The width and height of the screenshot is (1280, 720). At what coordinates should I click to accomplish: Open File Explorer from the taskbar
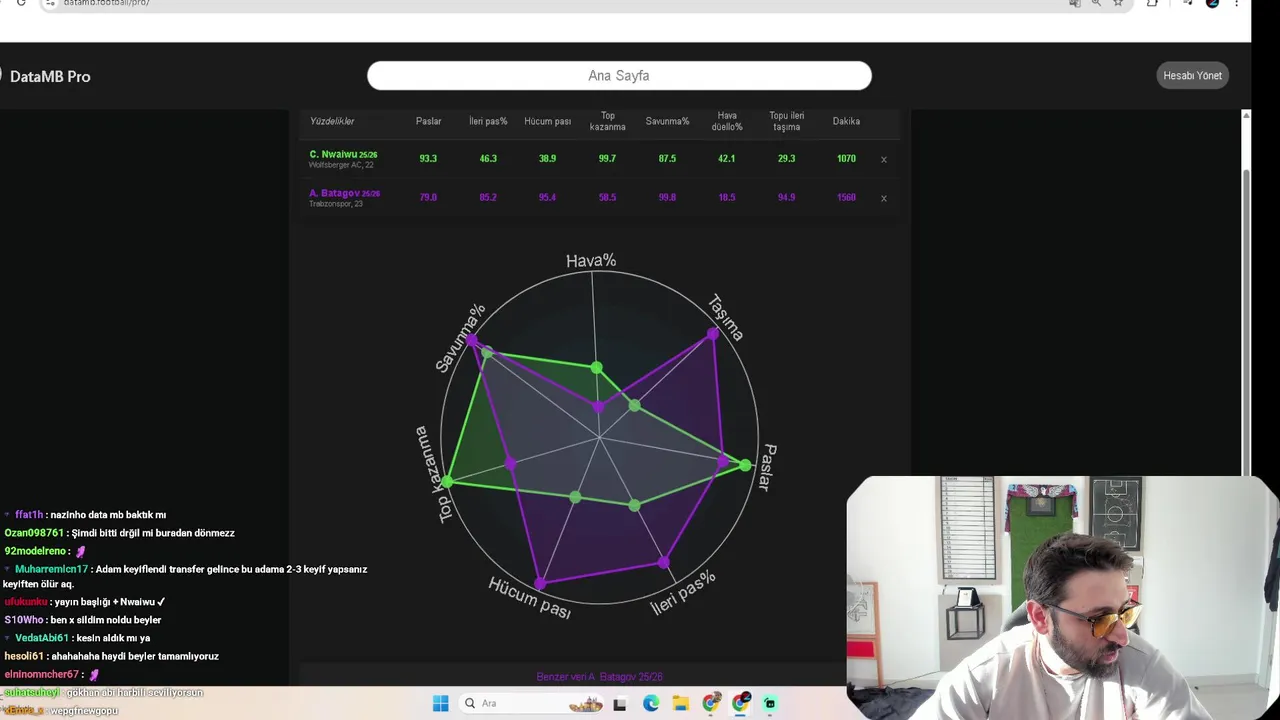[681, 703]
